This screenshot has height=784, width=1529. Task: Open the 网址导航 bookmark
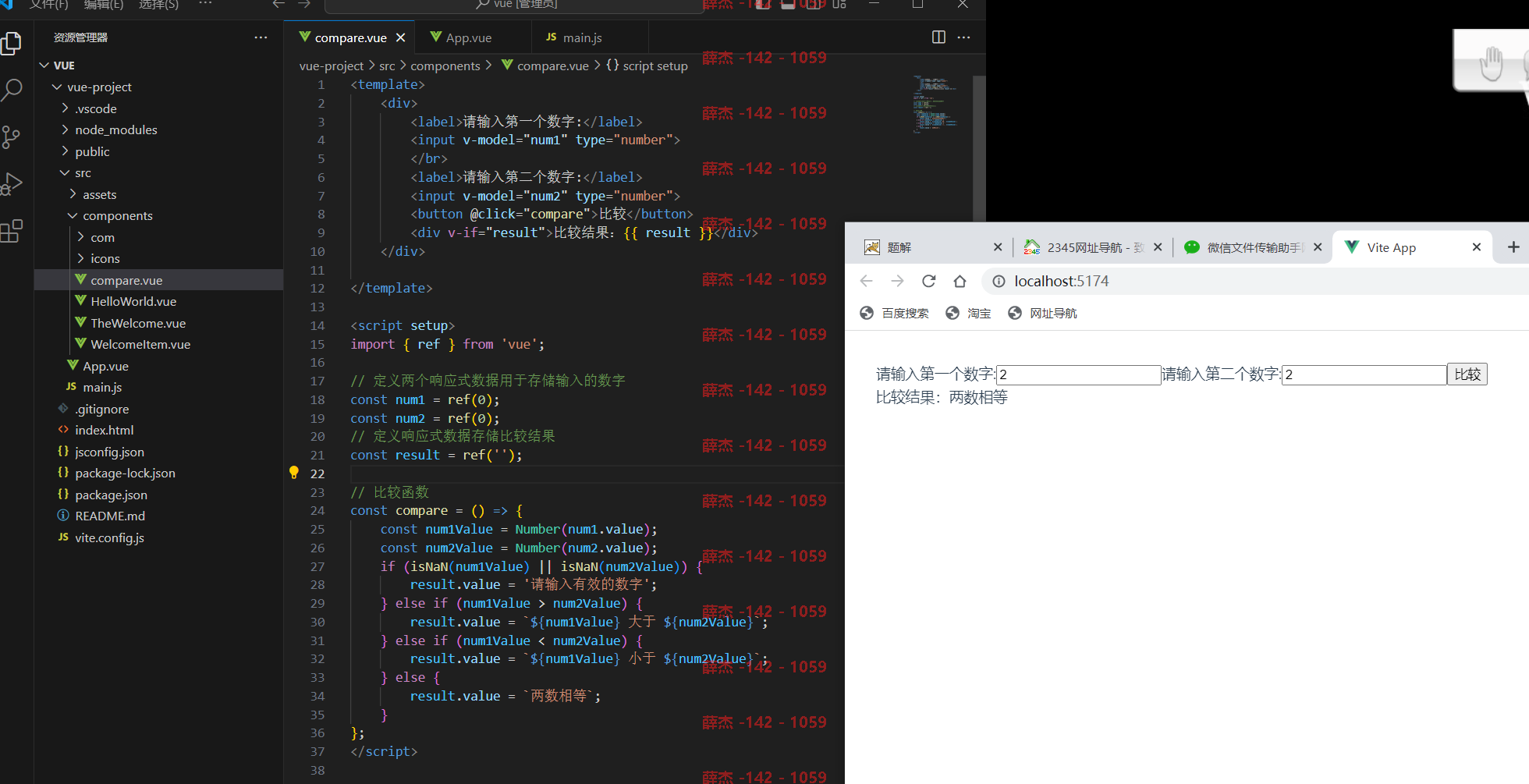[1042, 313]
